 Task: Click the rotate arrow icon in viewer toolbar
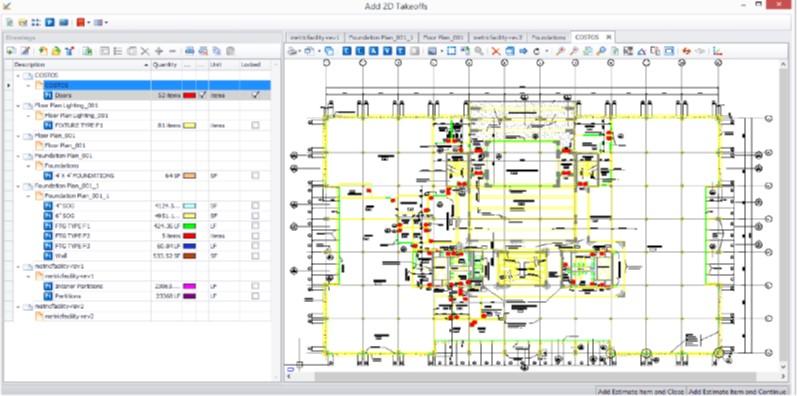click(536, 51)
